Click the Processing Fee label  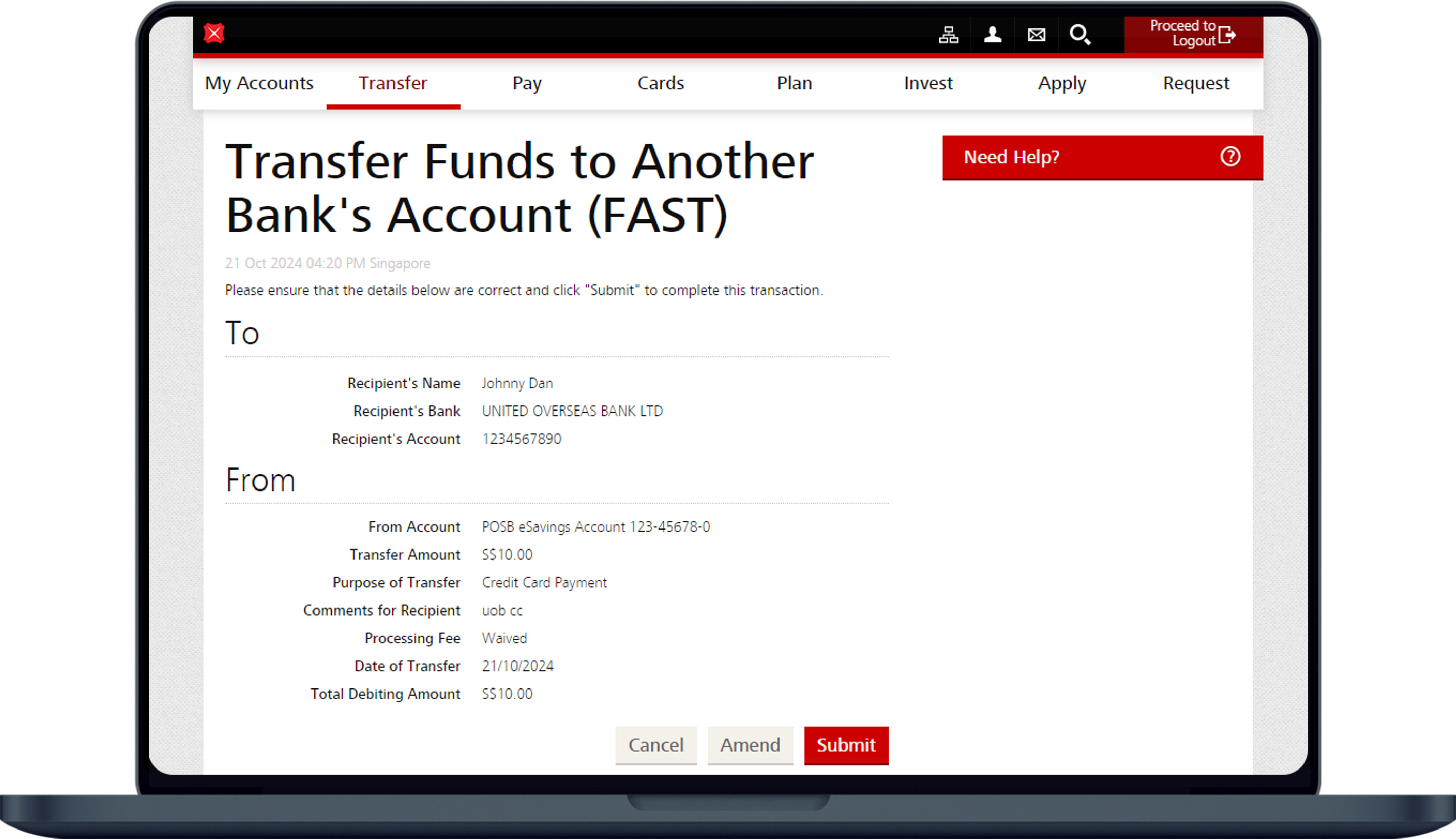(412, 638)
